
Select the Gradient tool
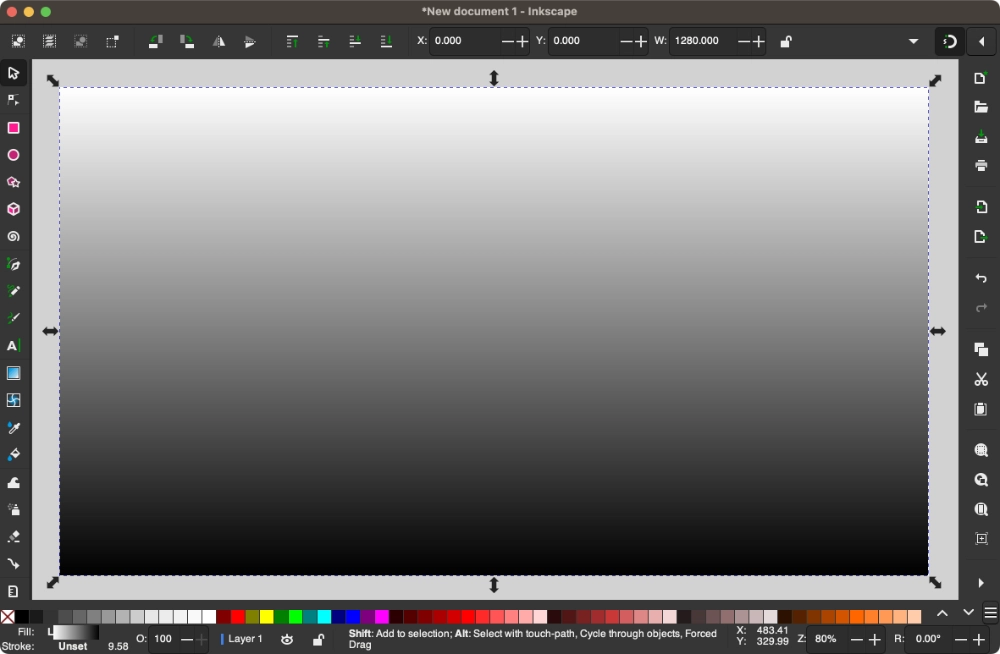pos(13,373)
